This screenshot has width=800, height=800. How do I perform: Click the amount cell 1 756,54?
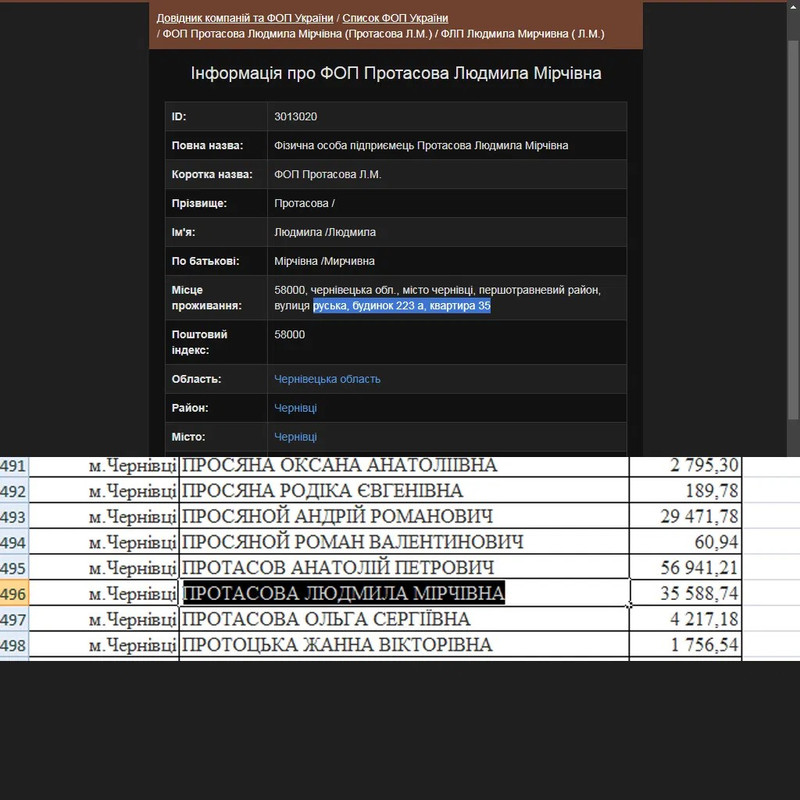point(686,645)
